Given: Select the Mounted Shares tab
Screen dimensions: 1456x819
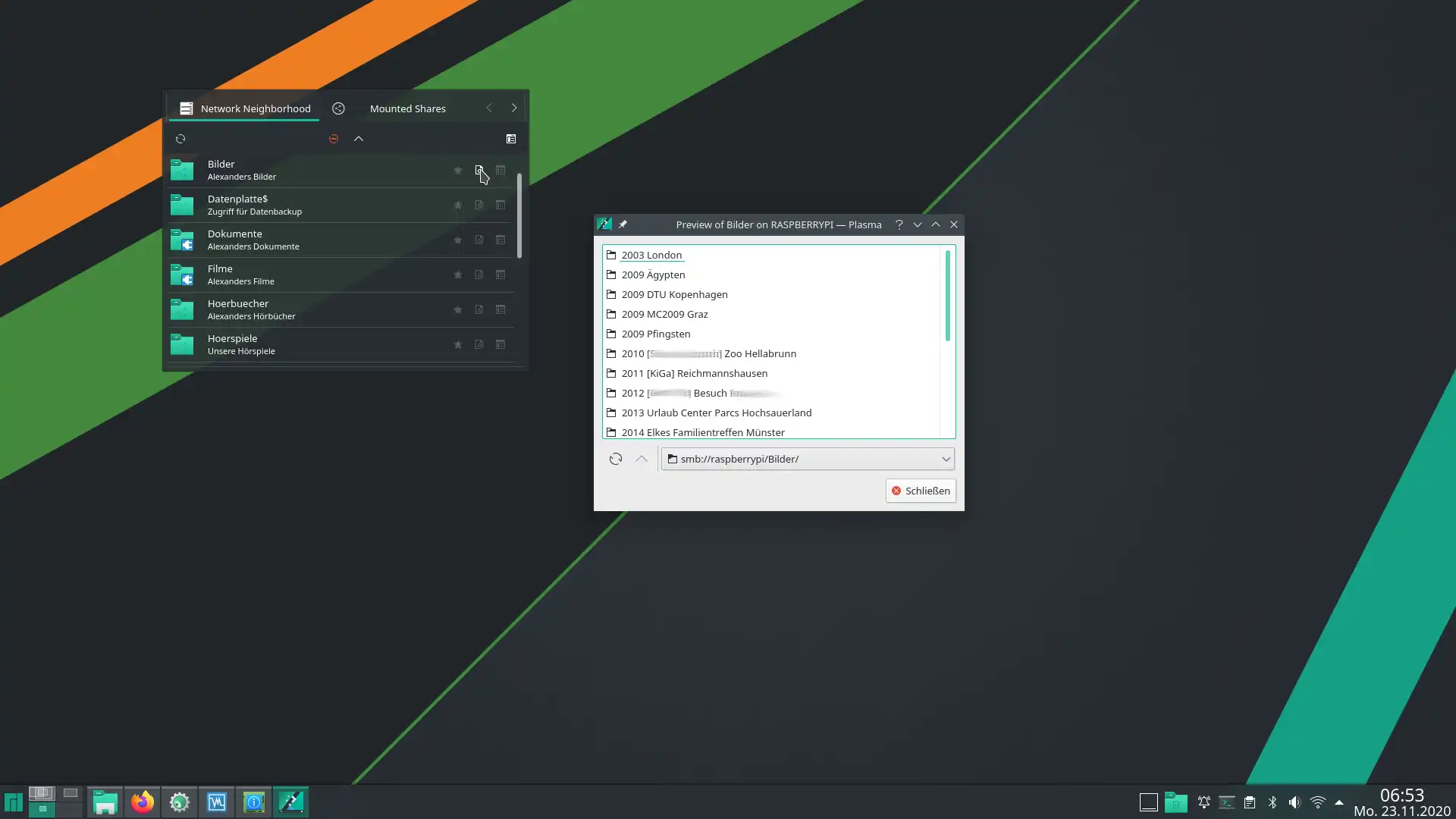Looking at the screenshot, I should (x=408, y=108).
